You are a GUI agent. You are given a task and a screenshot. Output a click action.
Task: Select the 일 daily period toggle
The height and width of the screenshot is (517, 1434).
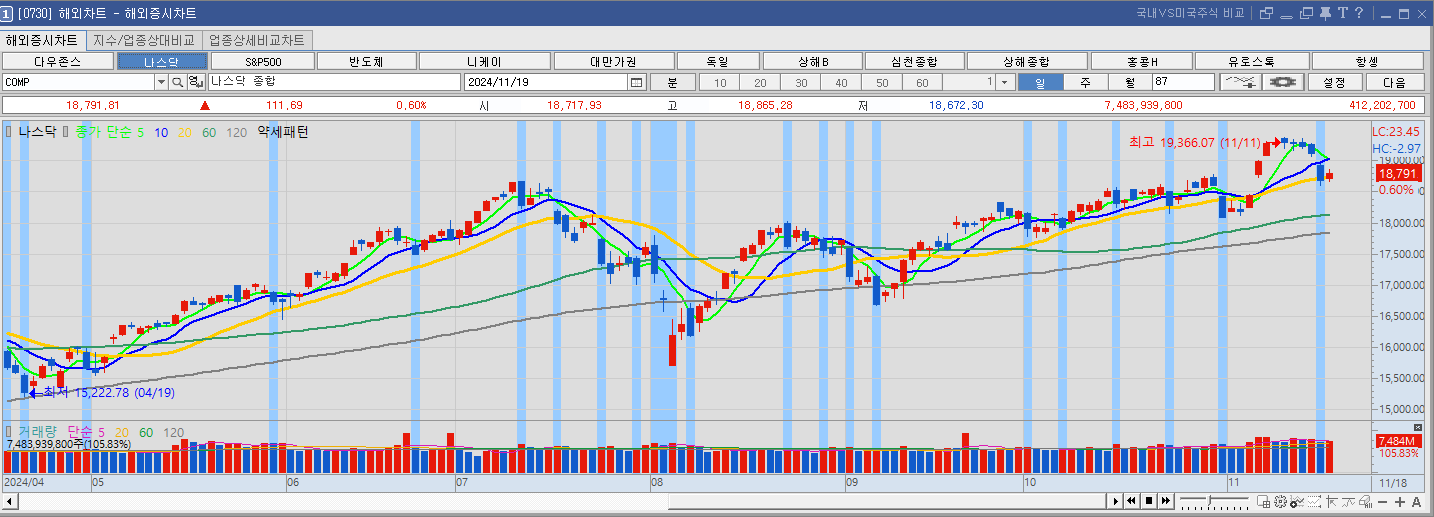coord(1041,82)
